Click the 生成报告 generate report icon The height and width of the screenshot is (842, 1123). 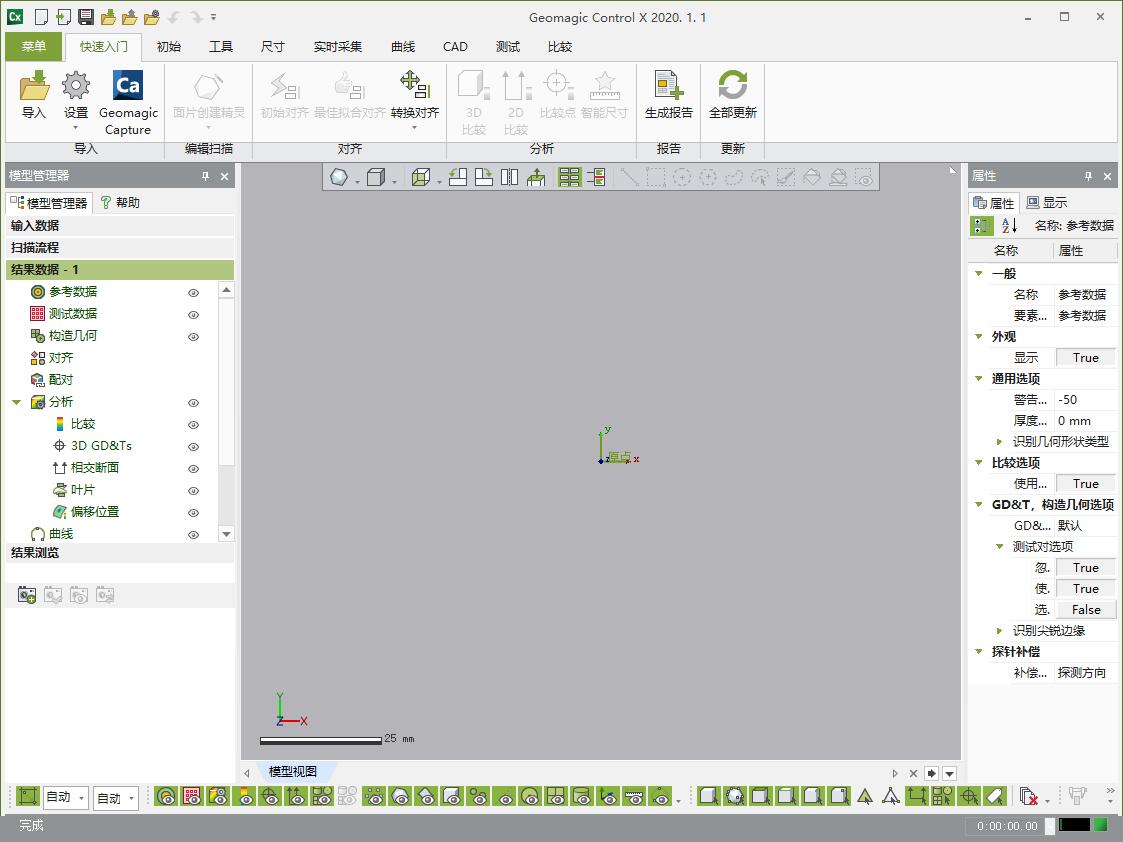[x=668, y=86]
